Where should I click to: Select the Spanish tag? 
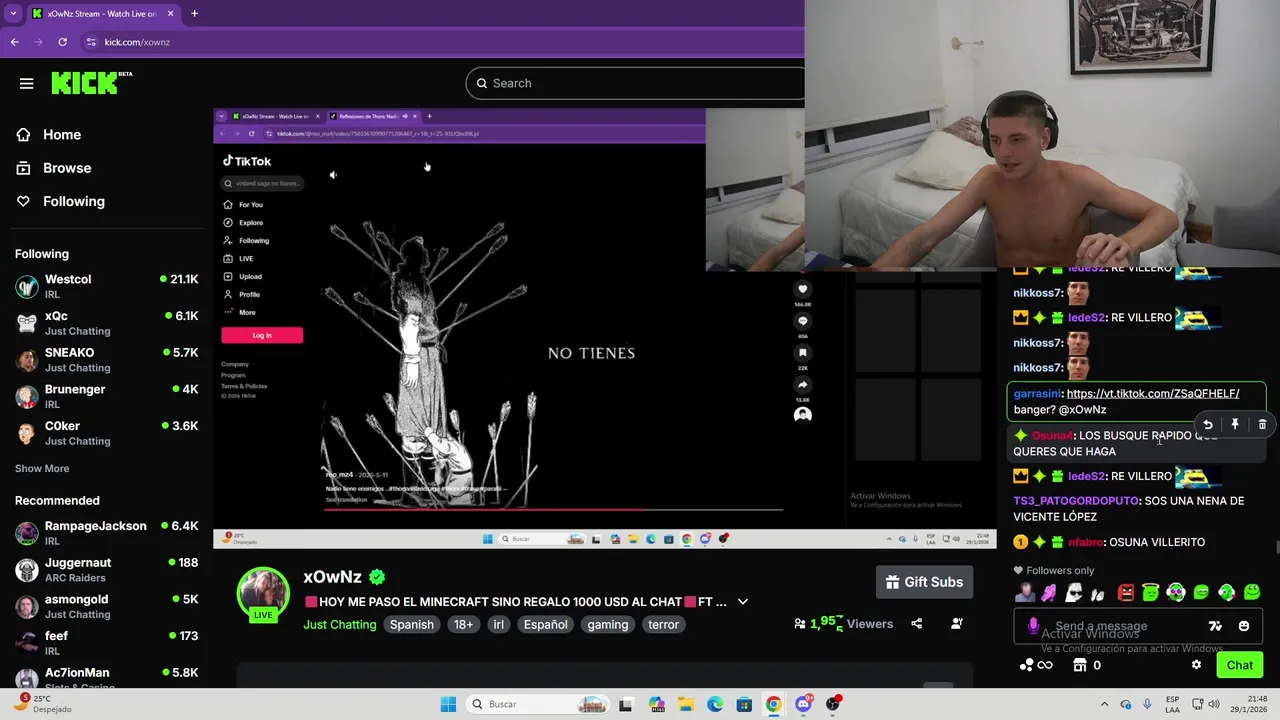[412, 625]
